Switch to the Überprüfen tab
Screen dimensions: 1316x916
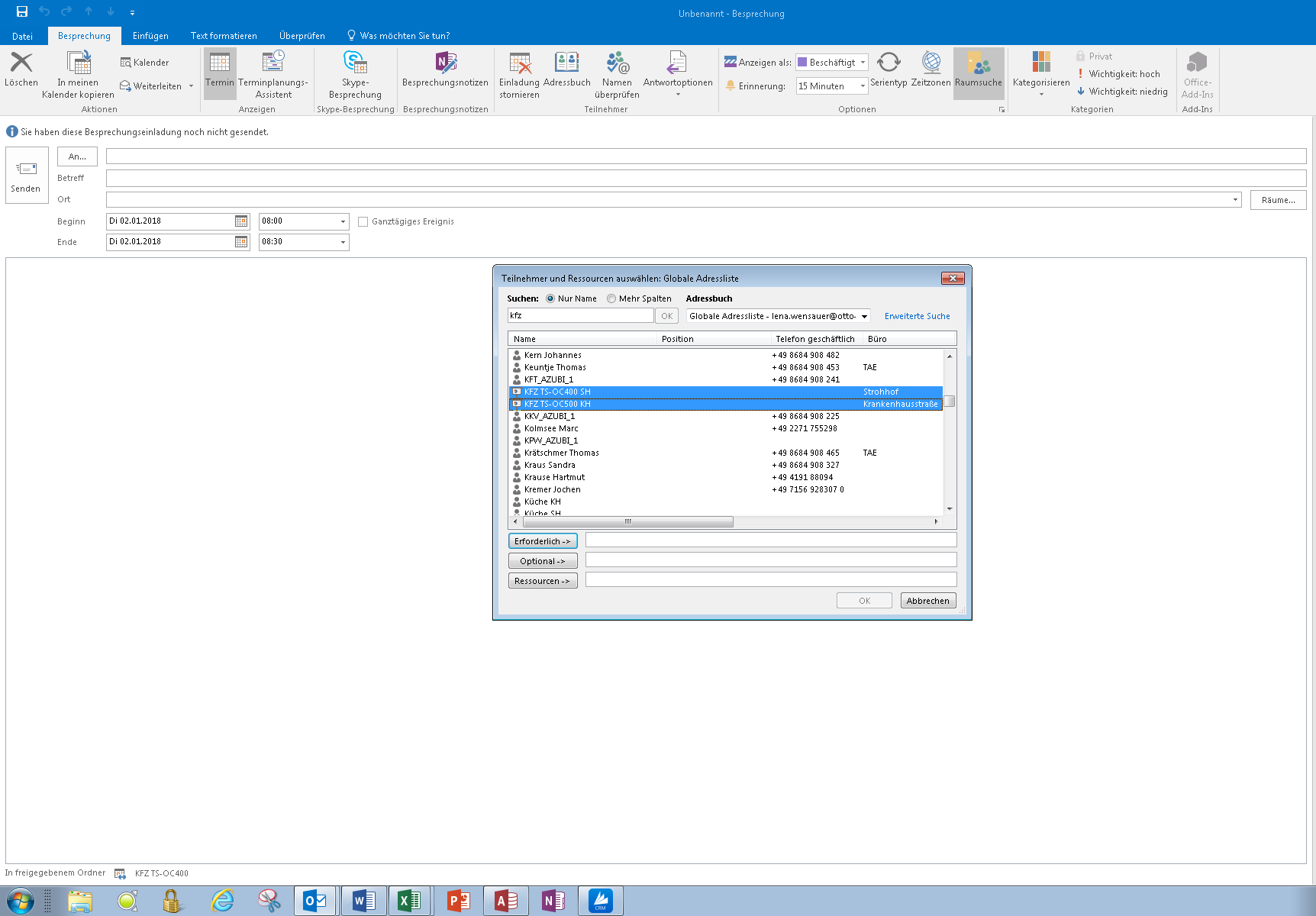tap(302, 36)
